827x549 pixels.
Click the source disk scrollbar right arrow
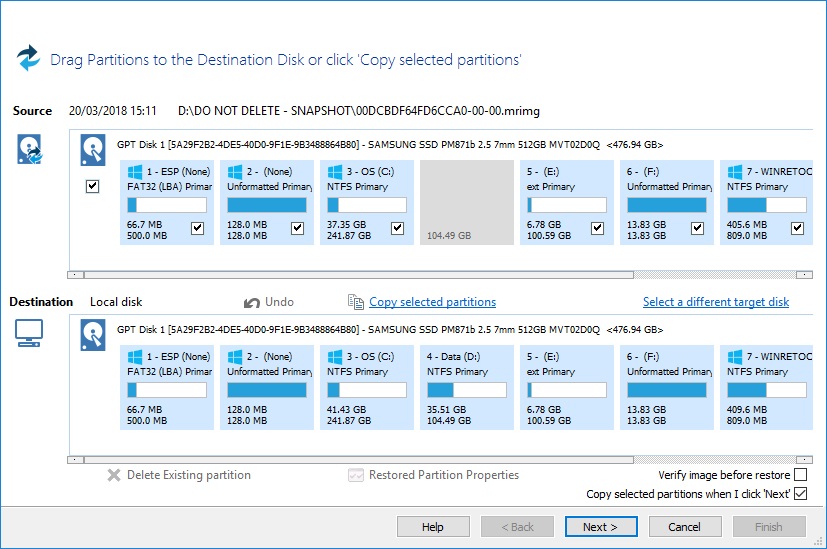click(804, 275)
